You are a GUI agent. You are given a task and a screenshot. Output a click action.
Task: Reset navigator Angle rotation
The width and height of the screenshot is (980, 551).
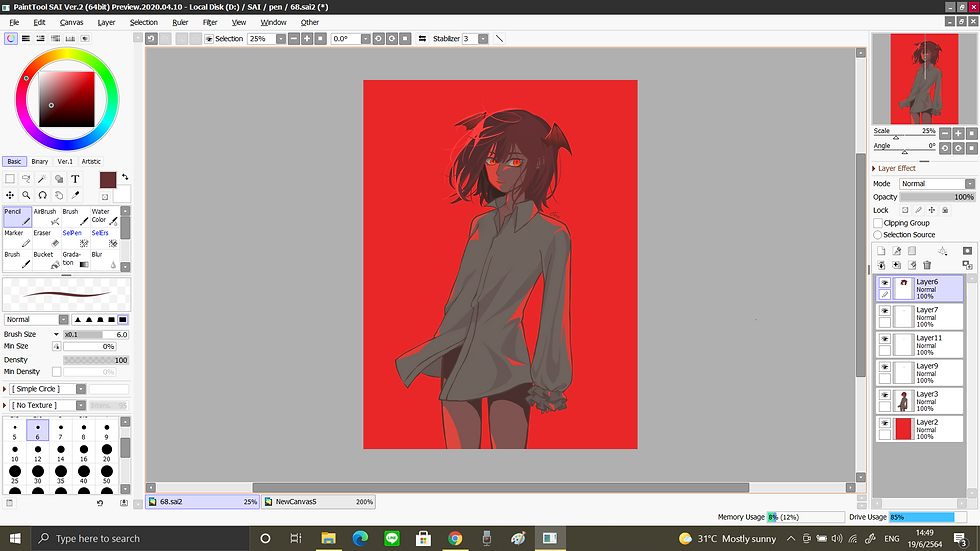971,148
